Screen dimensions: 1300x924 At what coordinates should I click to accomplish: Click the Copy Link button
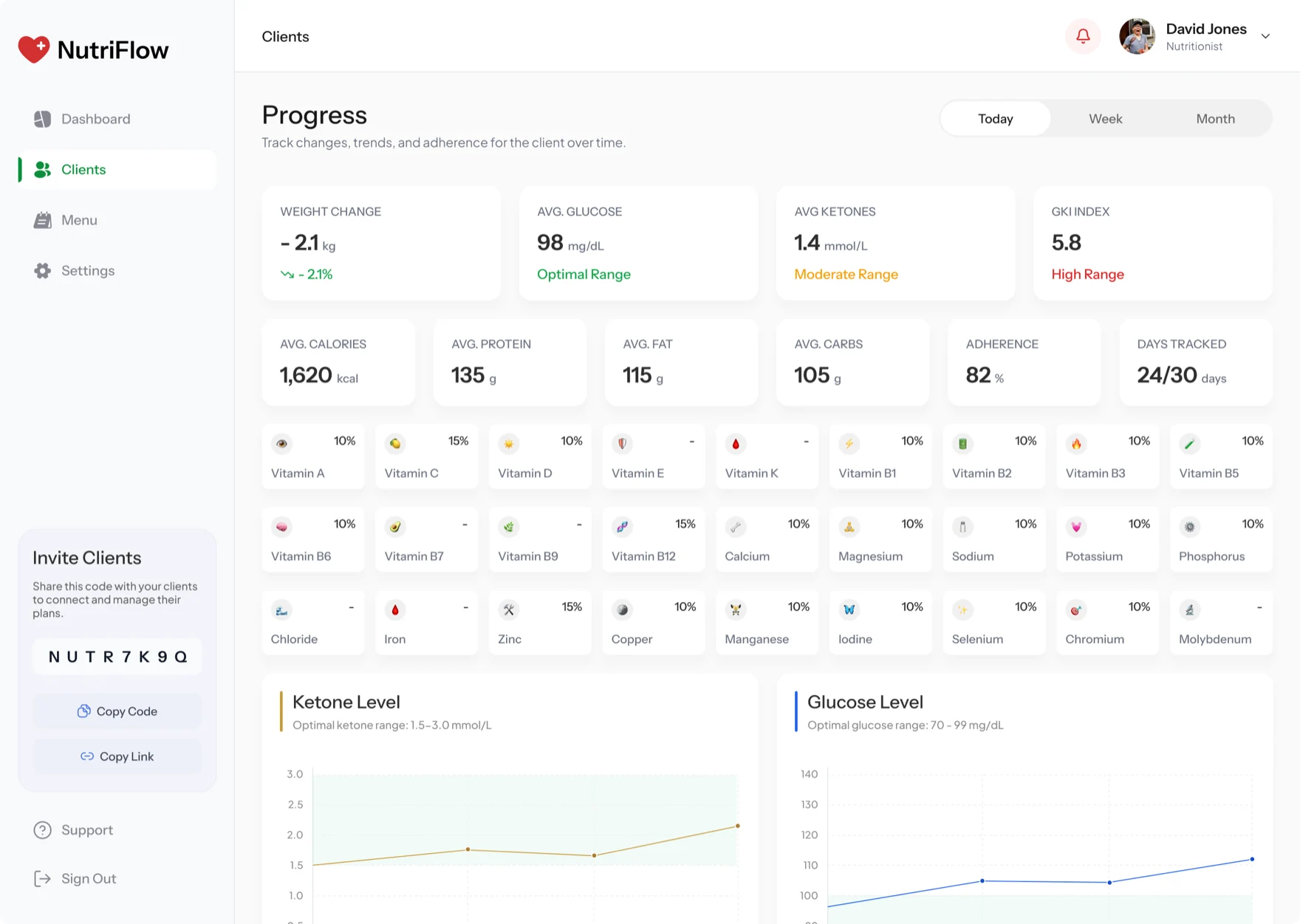(x=117, y=756)
